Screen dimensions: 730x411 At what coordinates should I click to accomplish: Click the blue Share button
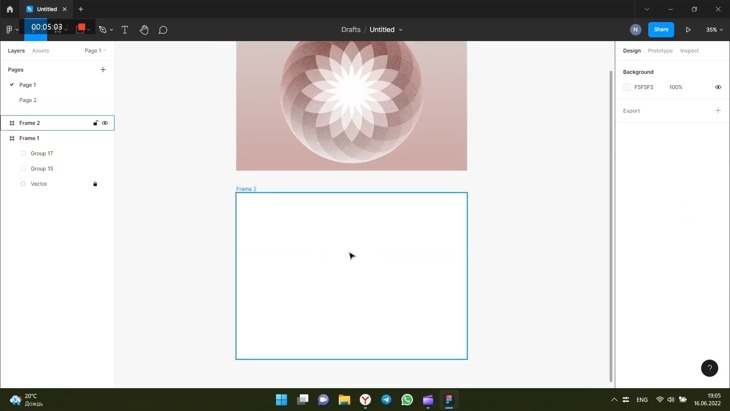(x=661, y=30)
